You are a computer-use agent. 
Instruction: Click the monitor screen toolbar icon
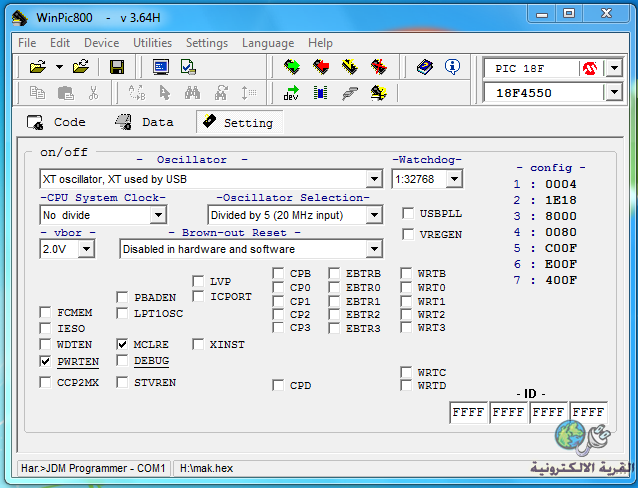click(161, 67)
